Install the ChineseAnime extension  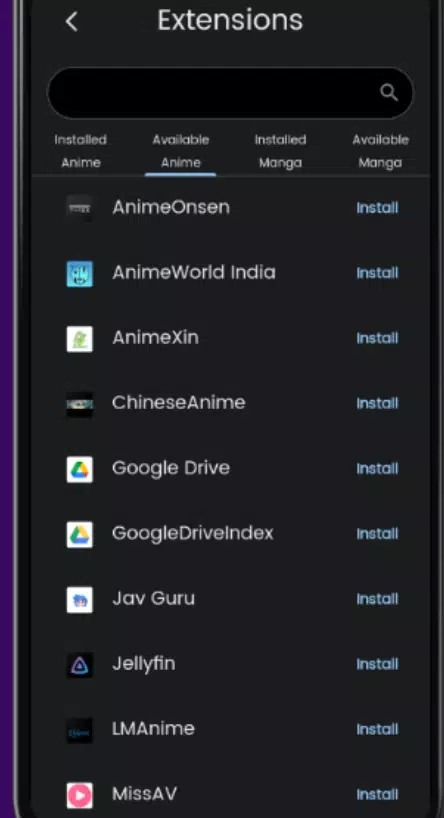[x=377, y=403]
